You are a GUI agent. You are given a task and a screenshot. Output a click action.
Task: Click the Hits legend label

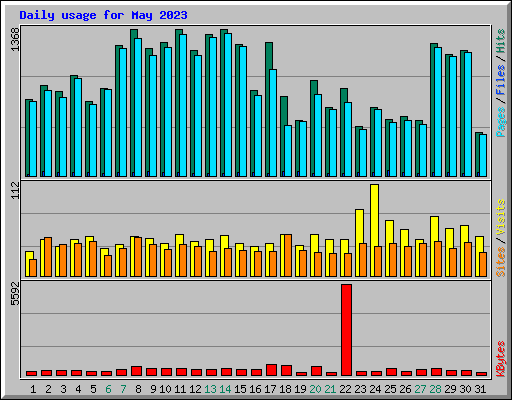(501, 41)
